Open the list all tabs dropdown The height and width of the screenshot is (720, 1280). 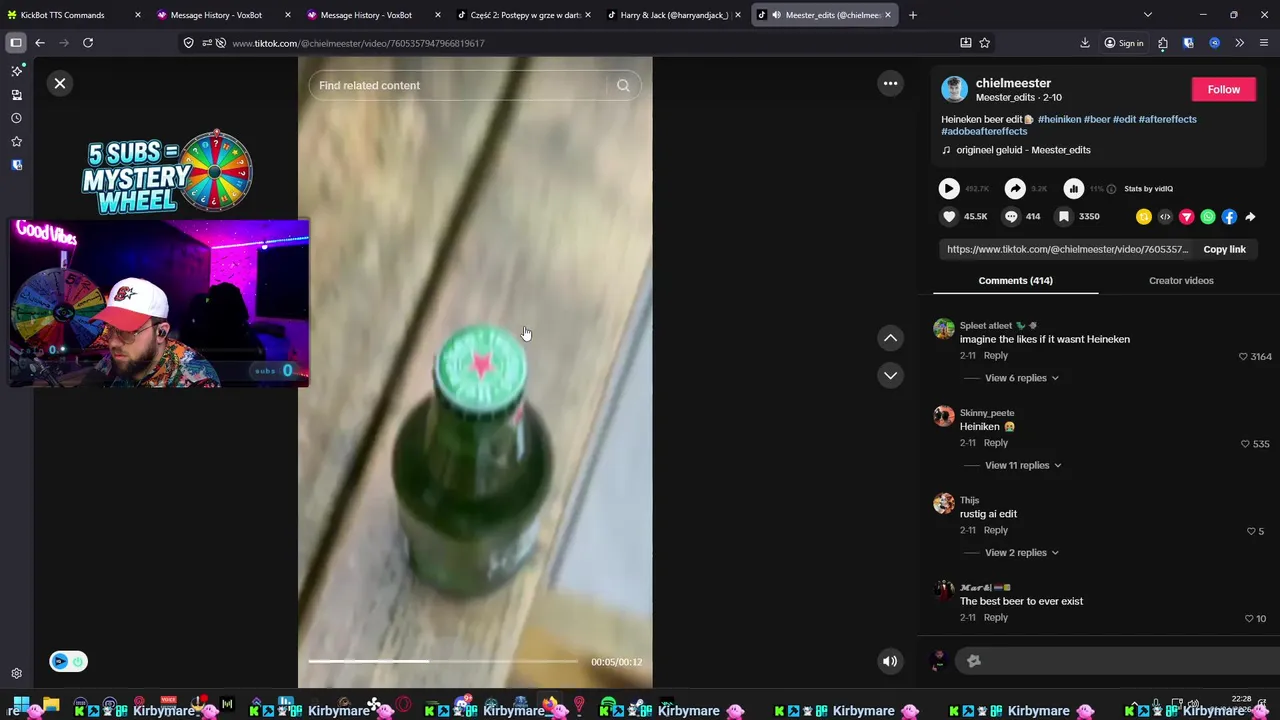pyautogui.click(x=1147, y=15)
